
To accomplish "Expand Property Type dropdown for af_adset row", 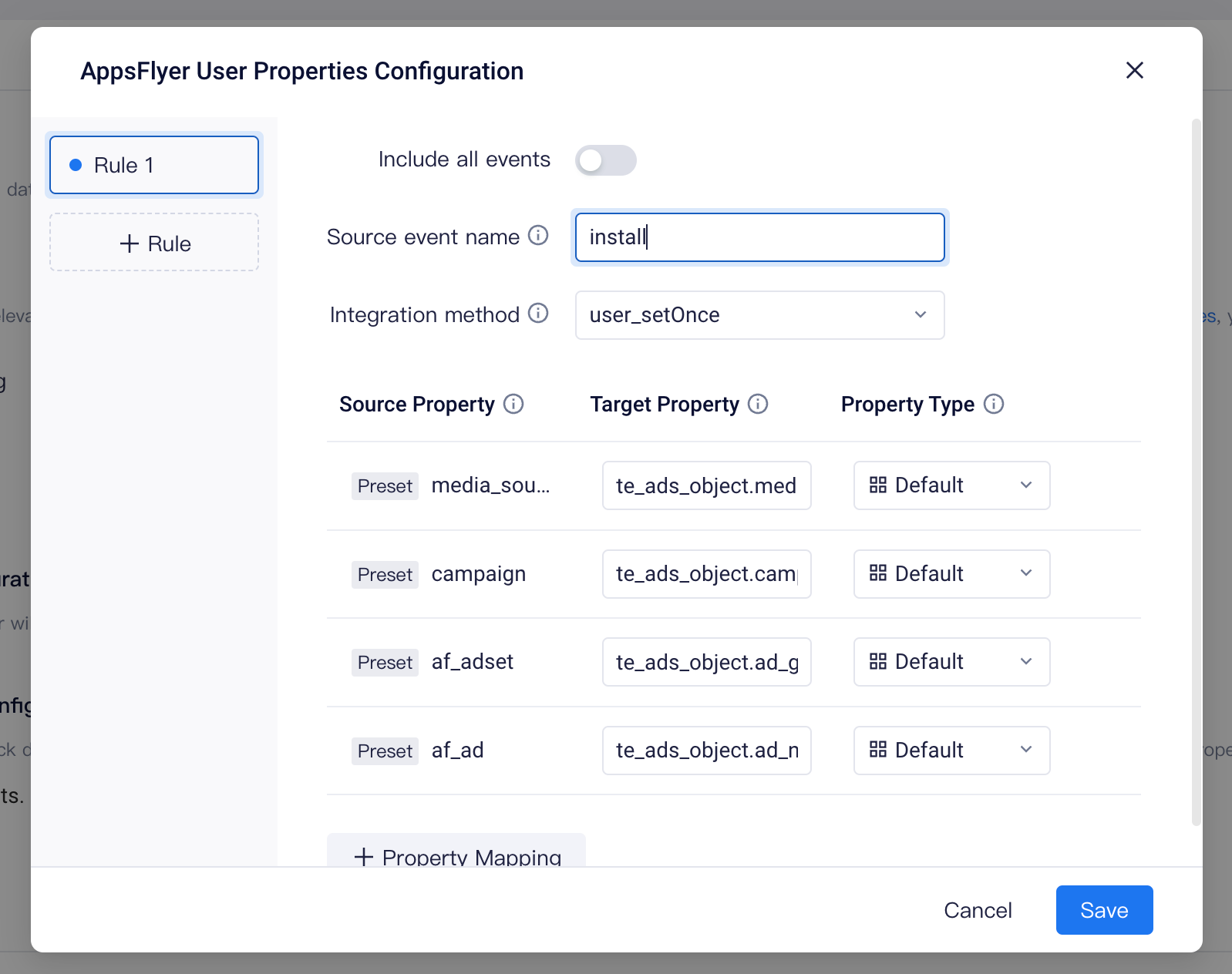I will tap(951, 662).
